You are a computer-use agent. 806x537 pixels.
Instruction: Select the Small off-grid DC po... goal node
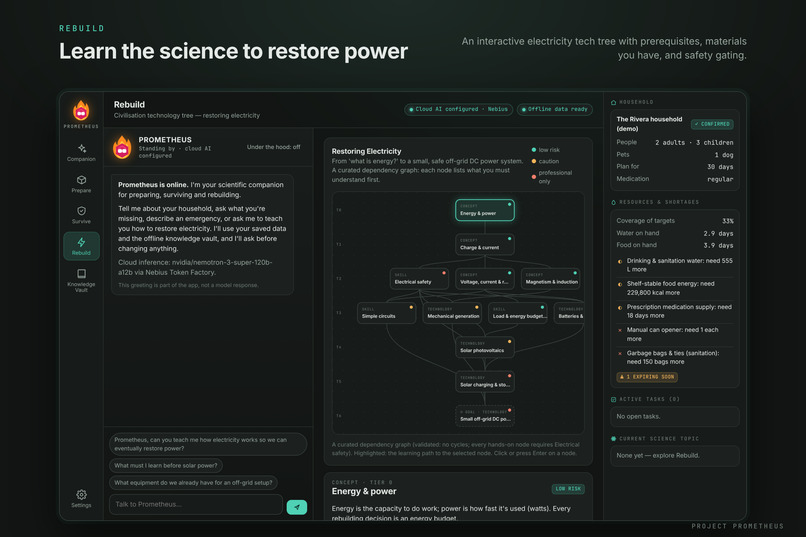pyautogui.click(x=485, y=416)
